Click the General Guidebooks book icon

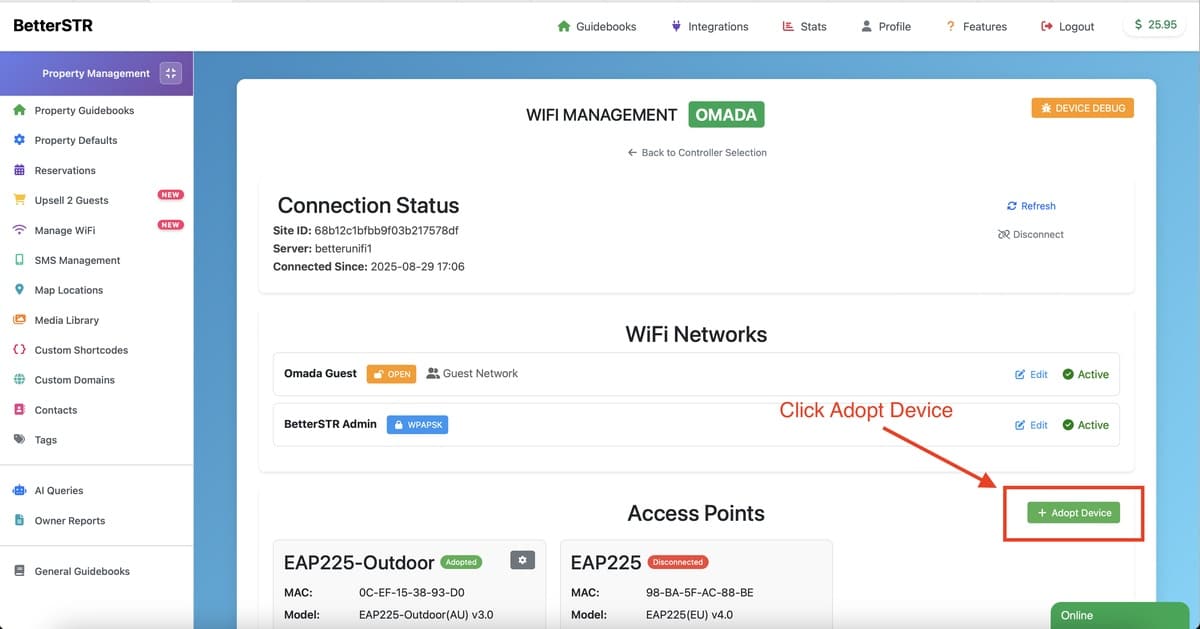19,571
